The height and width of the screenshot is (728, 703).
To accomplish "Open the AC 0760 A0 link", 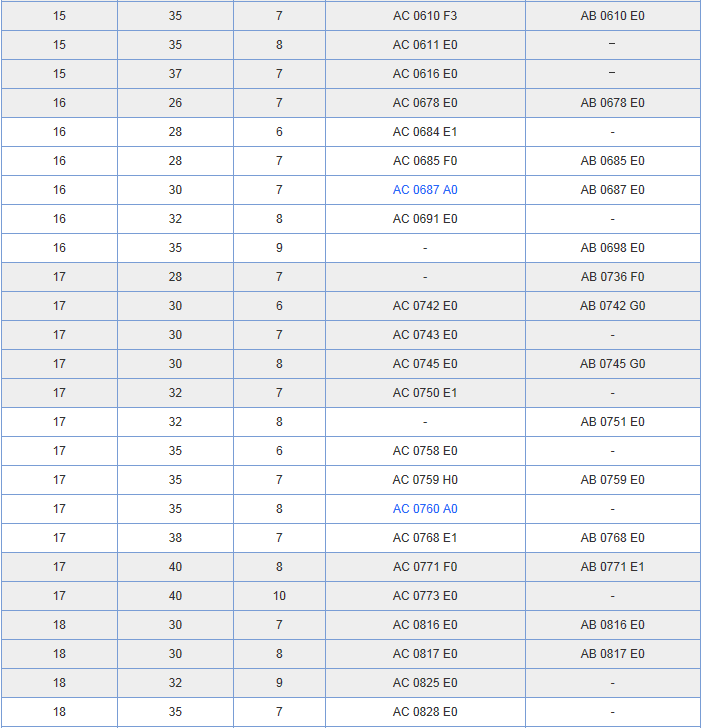I will (x=425, y=509).
